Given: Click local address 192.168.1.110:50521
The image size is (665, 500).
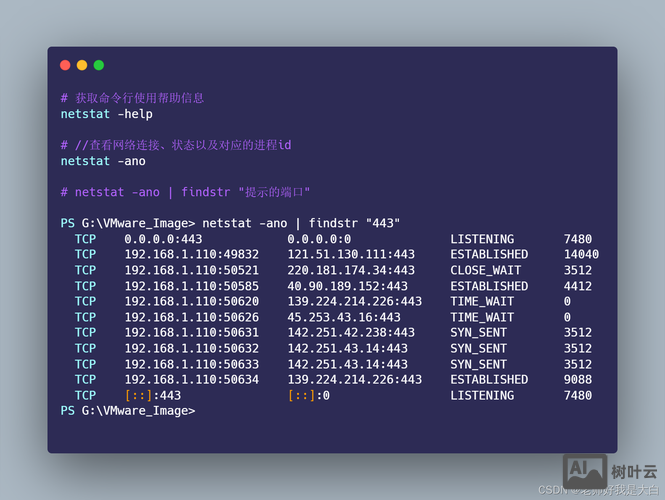Looking at the screenshot, I should point(192,271).
